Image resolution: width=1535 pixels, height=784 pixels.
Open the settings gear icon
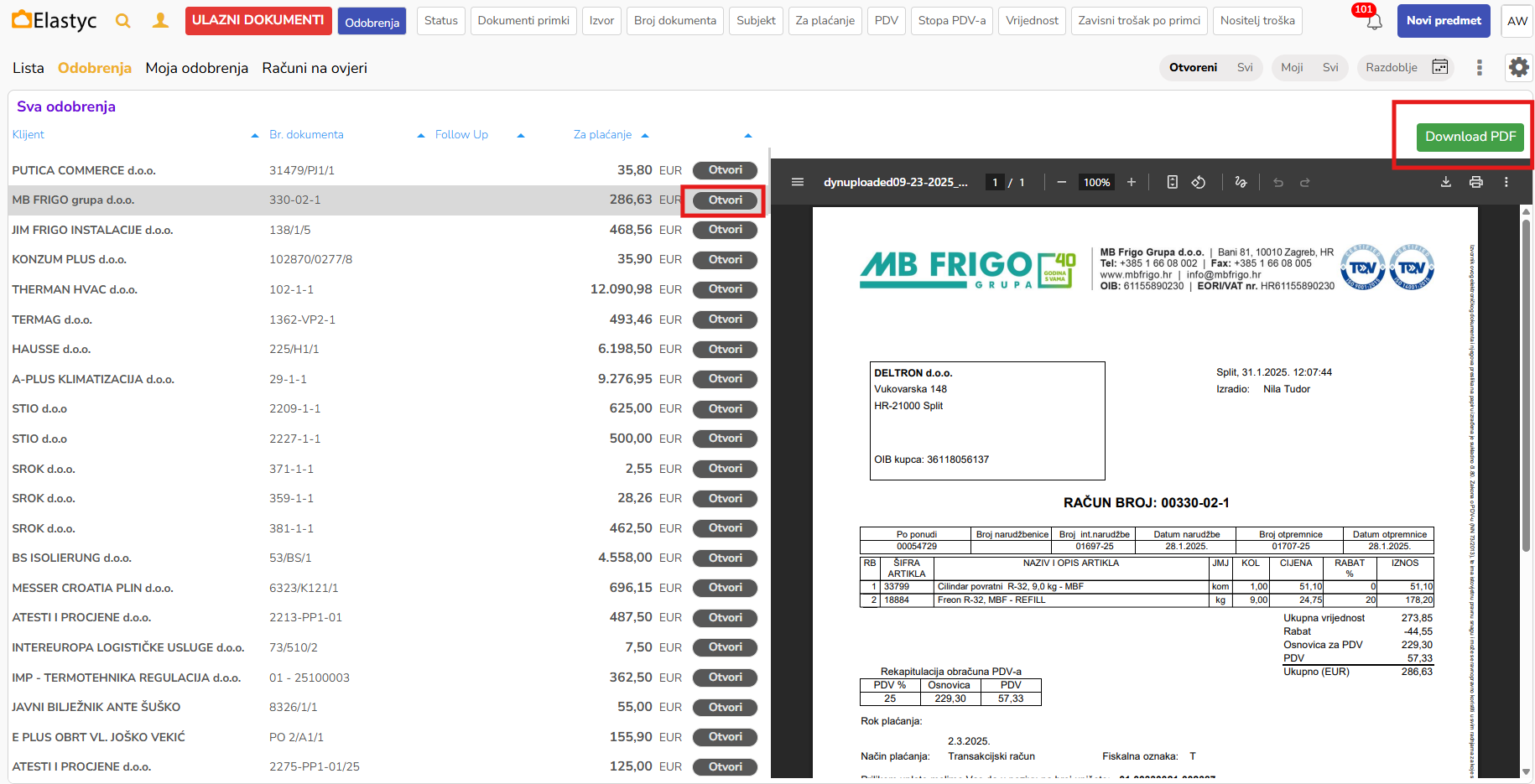click(x=1518, y=67)
